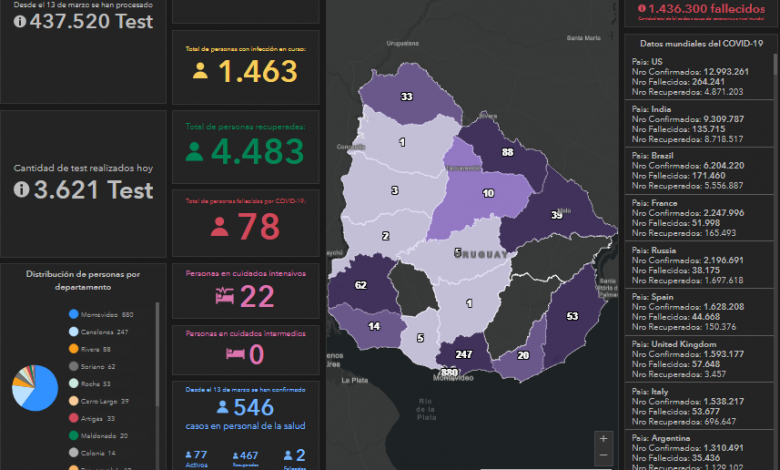Click the map region labeled 247

(x=464, y=355)
